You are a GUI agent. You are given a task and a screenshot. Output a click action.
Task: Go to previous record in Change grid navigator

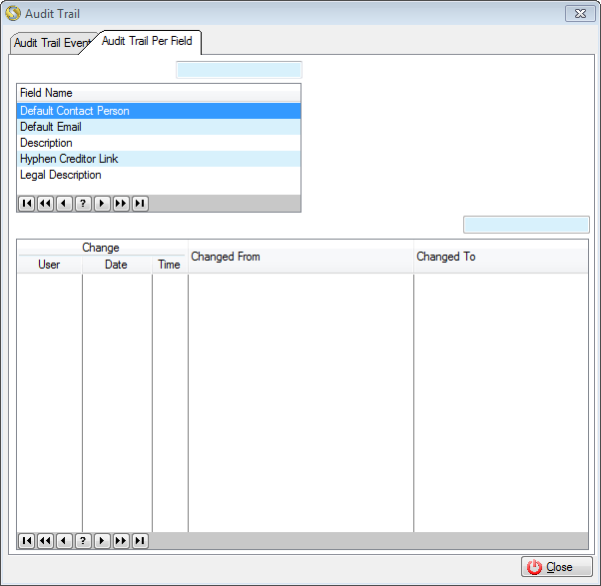(x=64, y=541)
